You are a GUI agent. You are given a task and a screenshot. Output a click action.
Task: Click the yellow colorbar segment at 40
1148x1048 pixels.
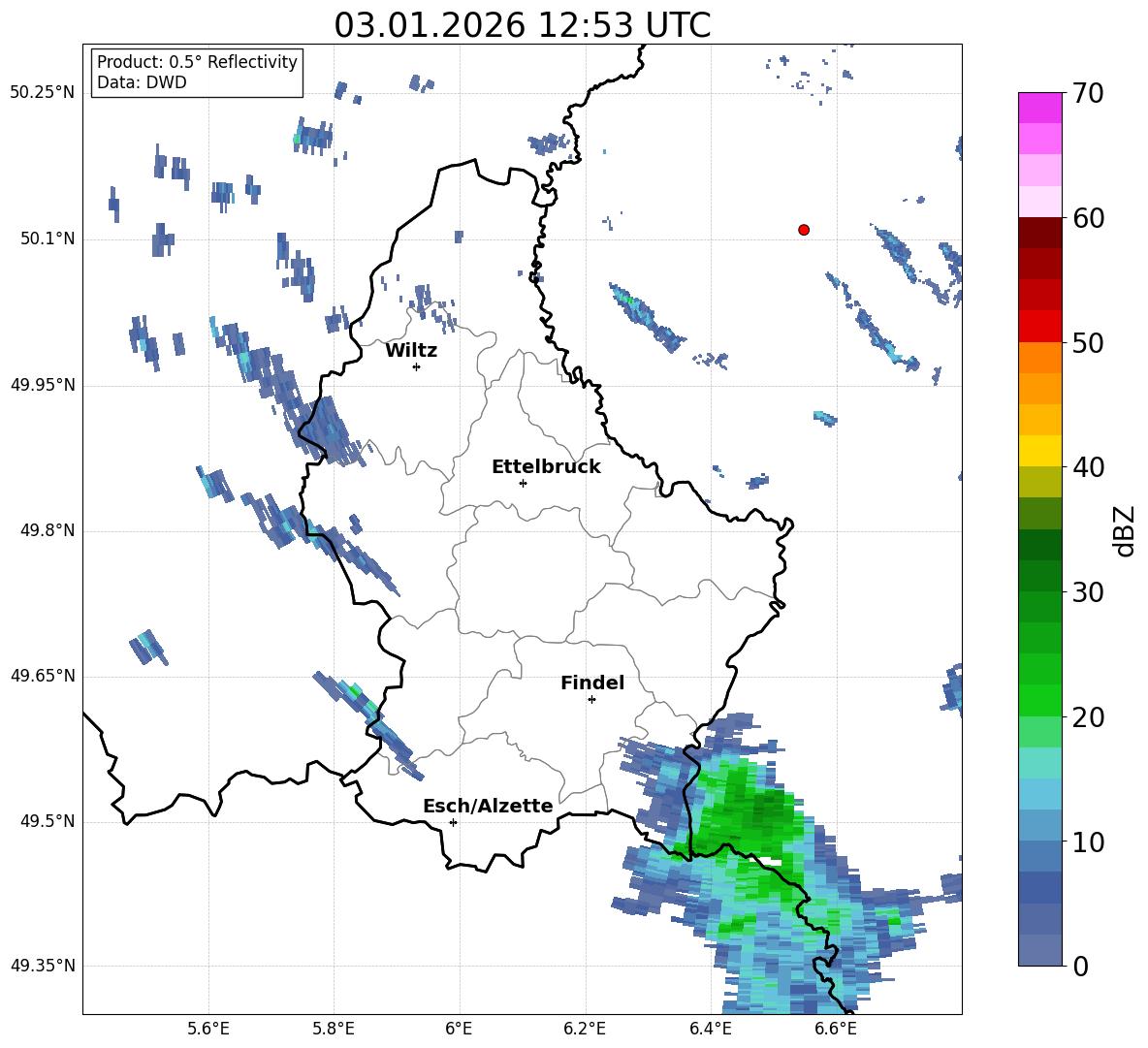pos(1039,452)
